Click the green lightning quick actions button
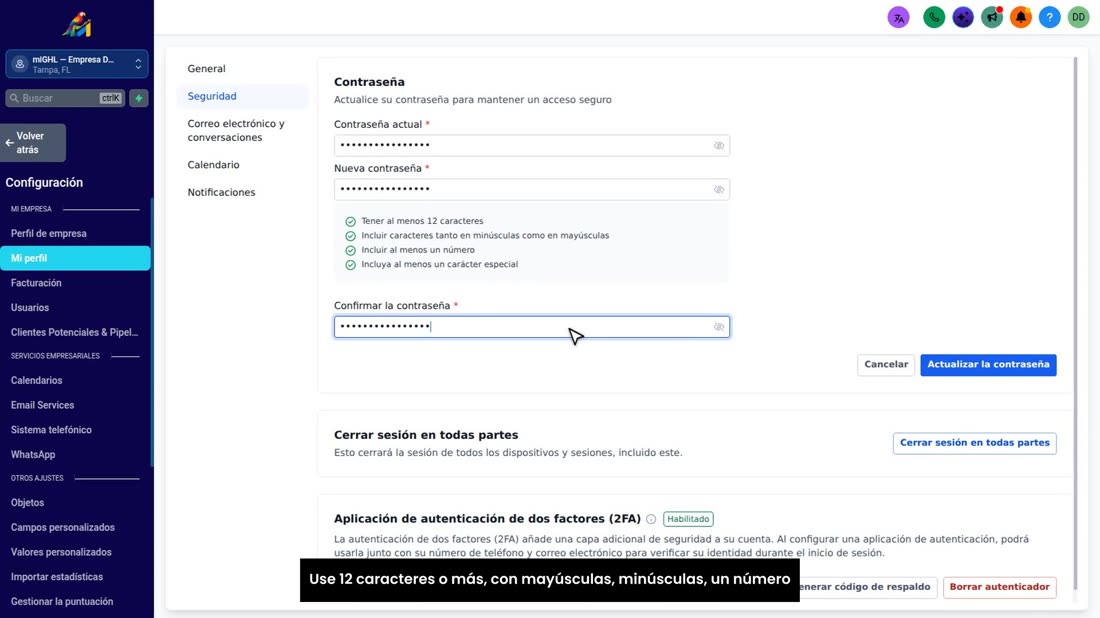 click(x=139, y=98)
